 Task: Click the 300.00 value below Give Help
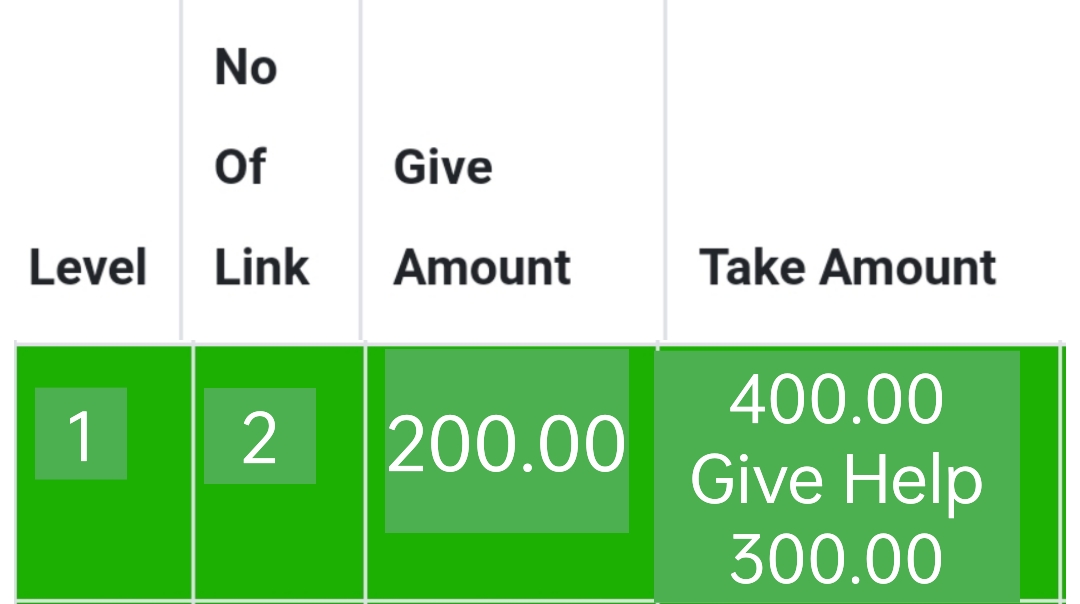[x=836, y=559]
